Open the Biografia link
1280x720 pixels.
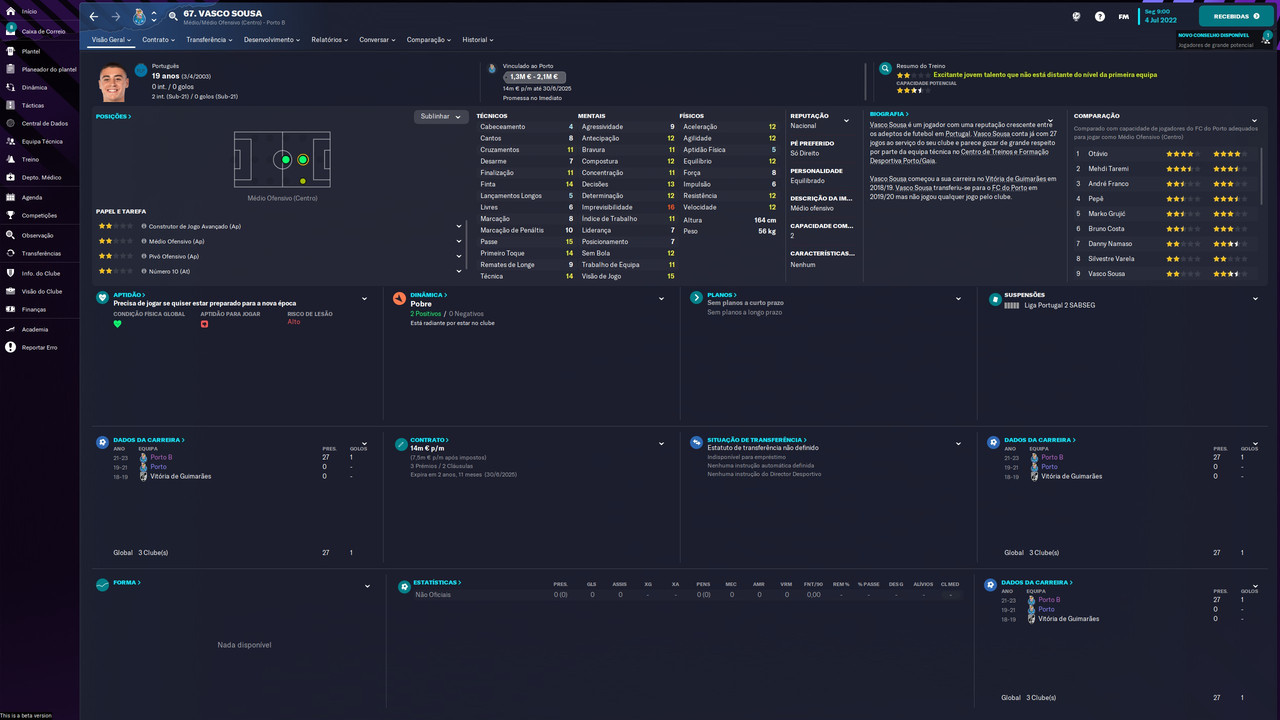pos(888,114)
